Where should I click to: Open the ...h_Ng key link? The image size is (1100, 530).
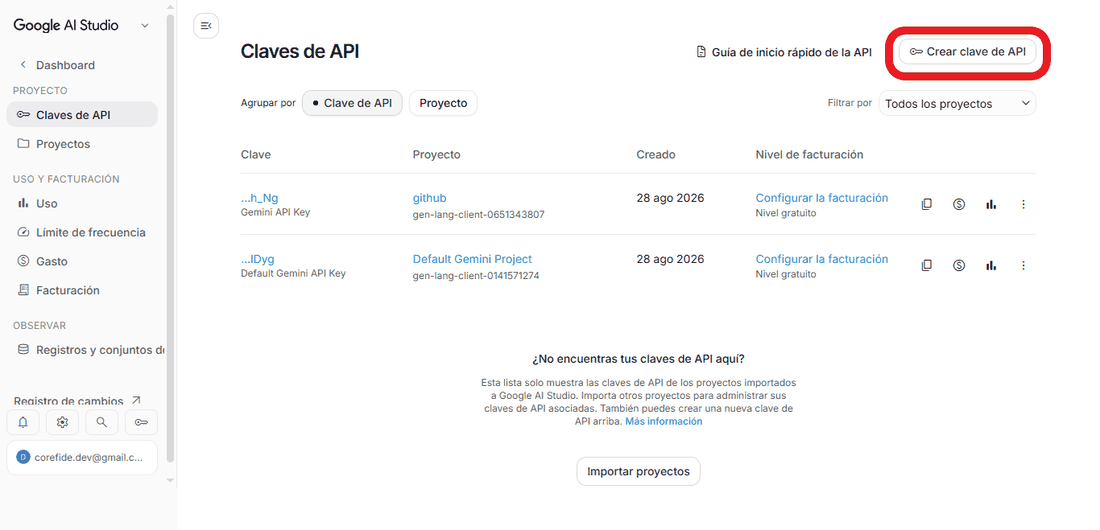click(x=260, y=198)
